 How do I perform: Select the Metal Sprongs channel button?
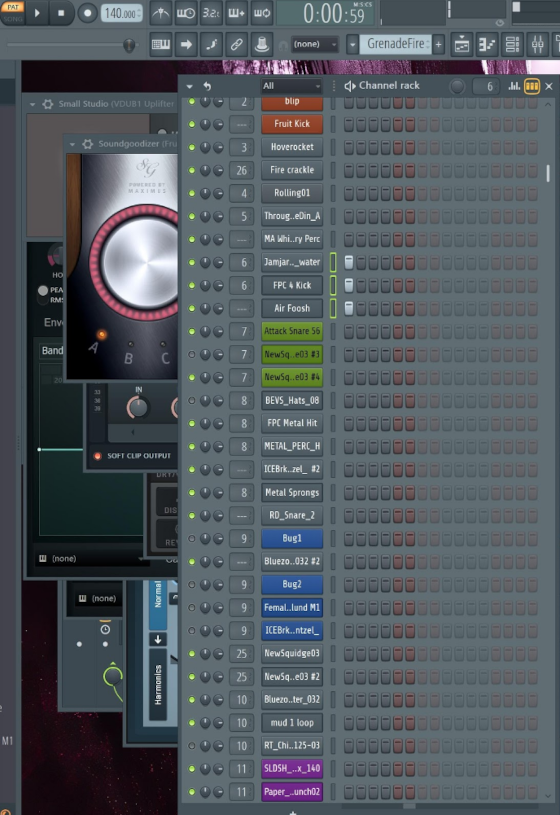292,492
